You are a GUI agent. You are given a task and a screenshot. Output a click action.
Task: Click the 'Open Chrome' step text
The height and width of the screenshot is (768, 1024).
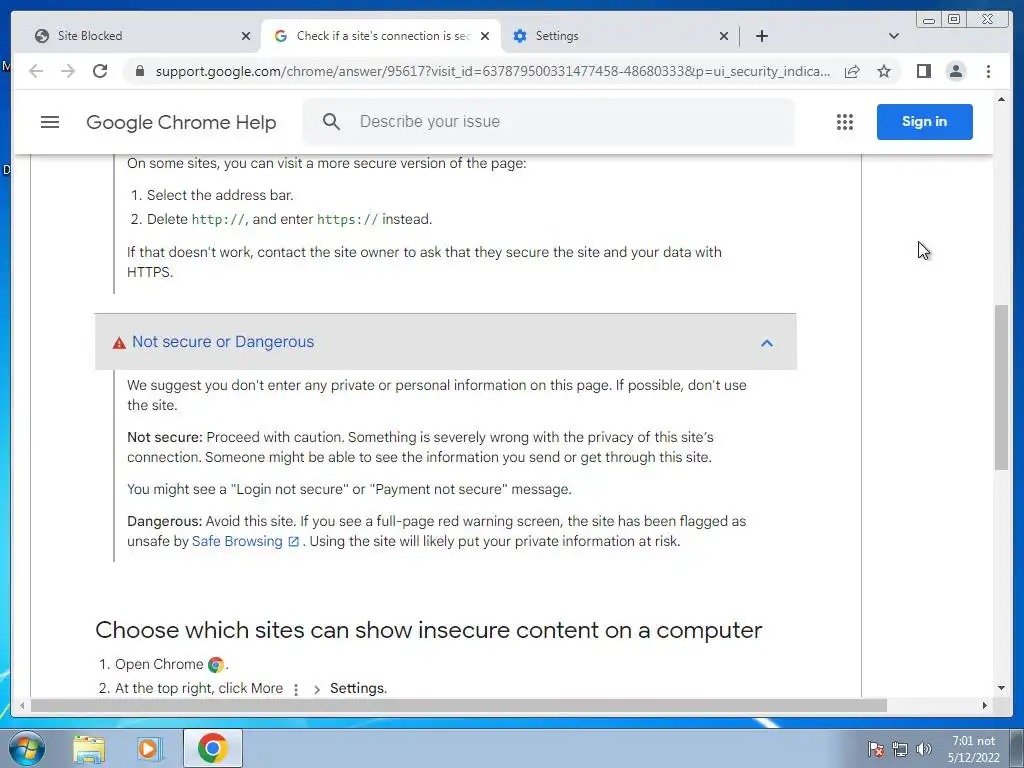click(x=159, y=664)
